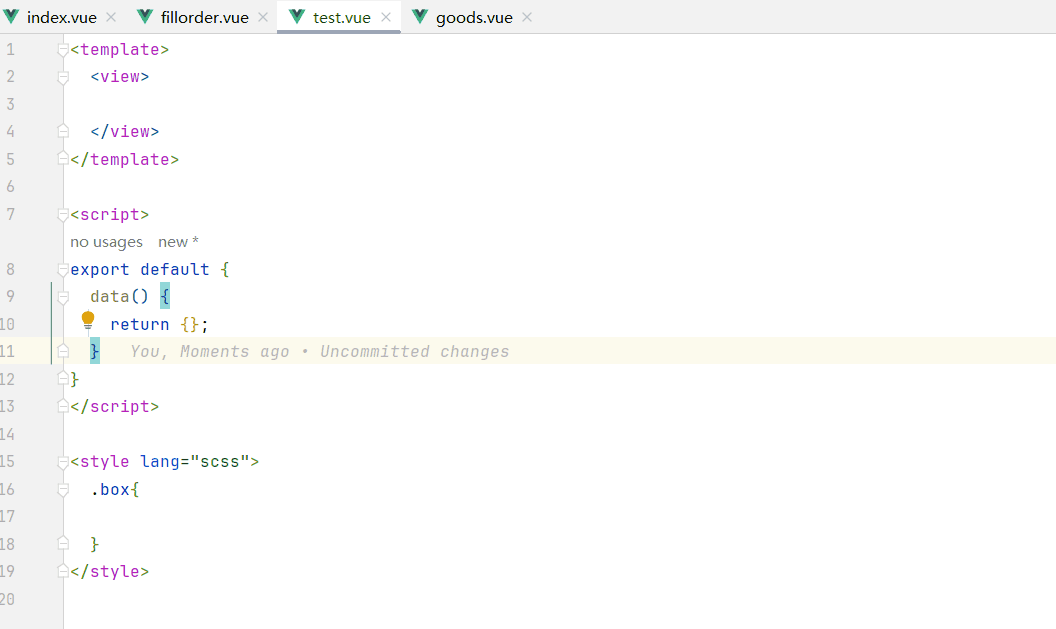Click the '.box{' selector text
Image resolution: width=1056 pixels, height=629 pixels.
tap(115, 489)
